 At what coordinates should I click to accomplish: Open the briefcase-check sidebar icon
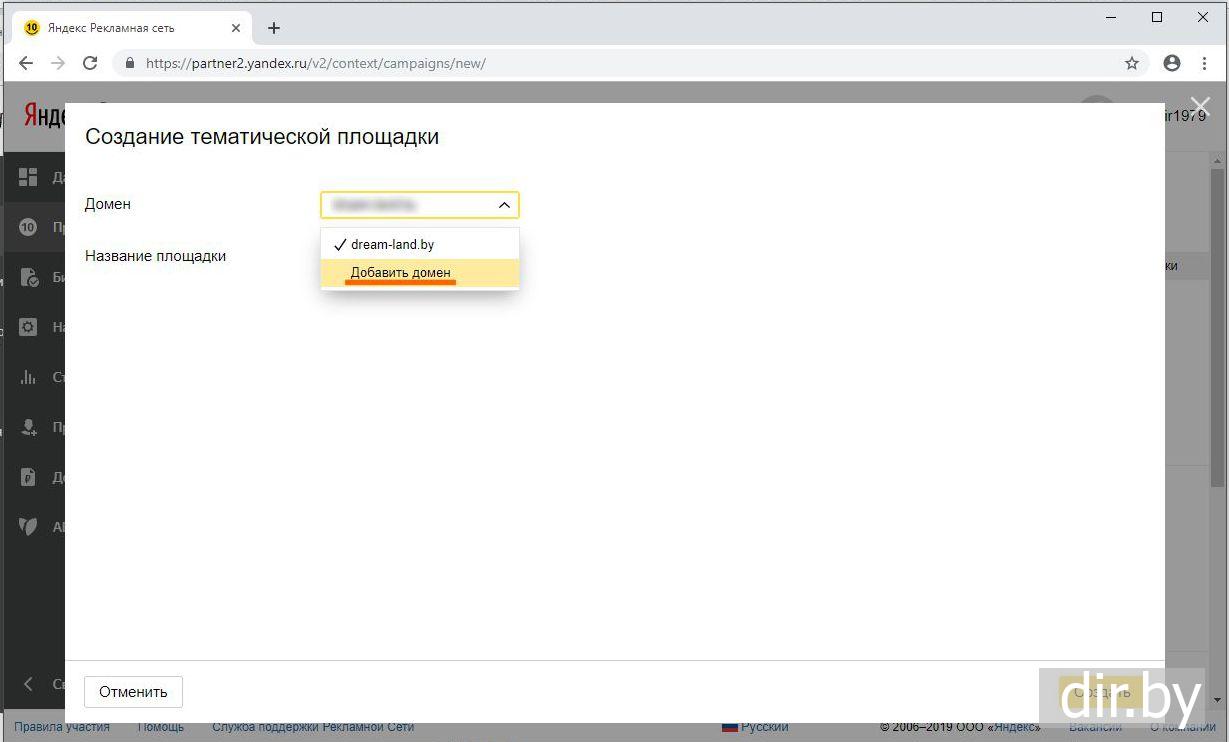[x=28, y=277]
